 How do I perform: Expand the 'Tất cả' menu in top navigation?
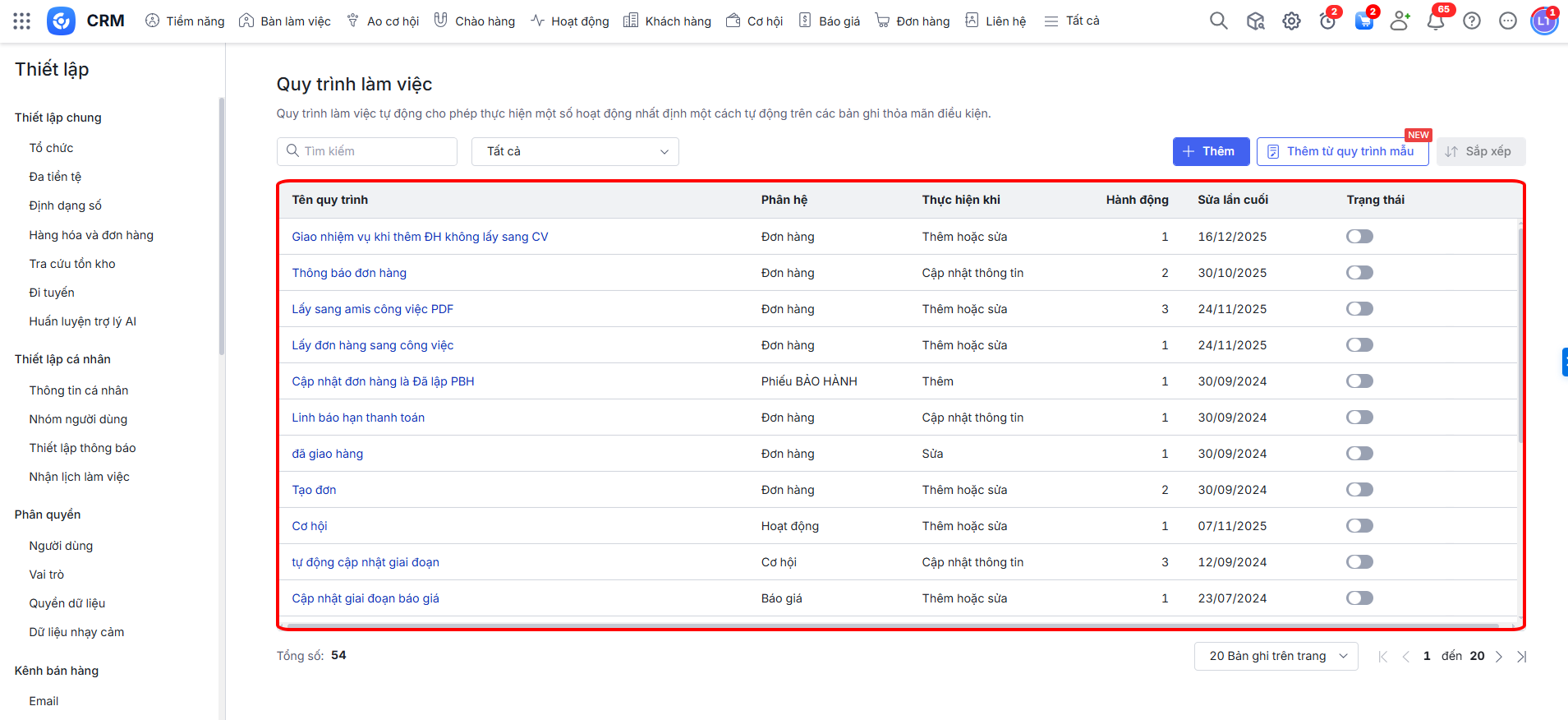coord(1072,21)
